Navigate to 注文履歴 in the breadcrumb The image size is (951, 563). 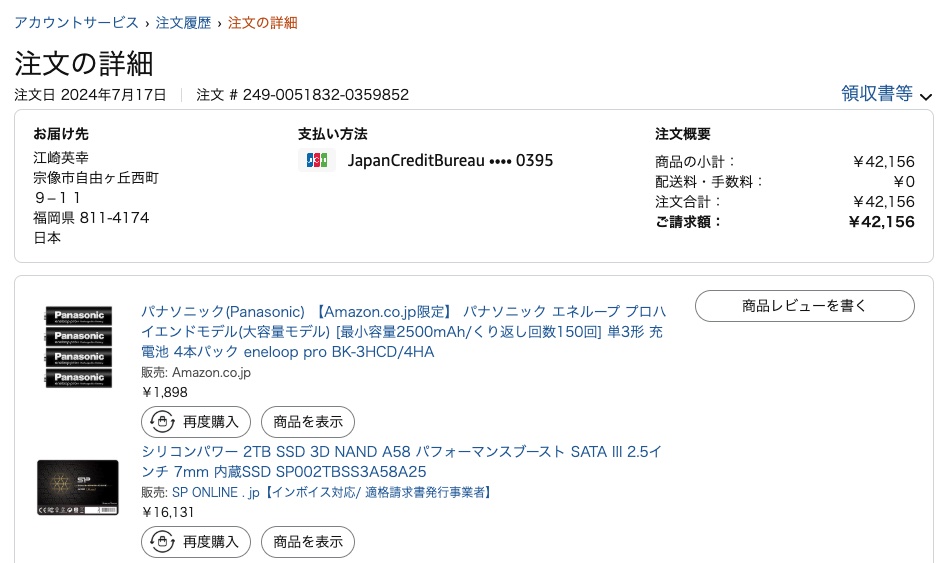(x=183, y=22)
